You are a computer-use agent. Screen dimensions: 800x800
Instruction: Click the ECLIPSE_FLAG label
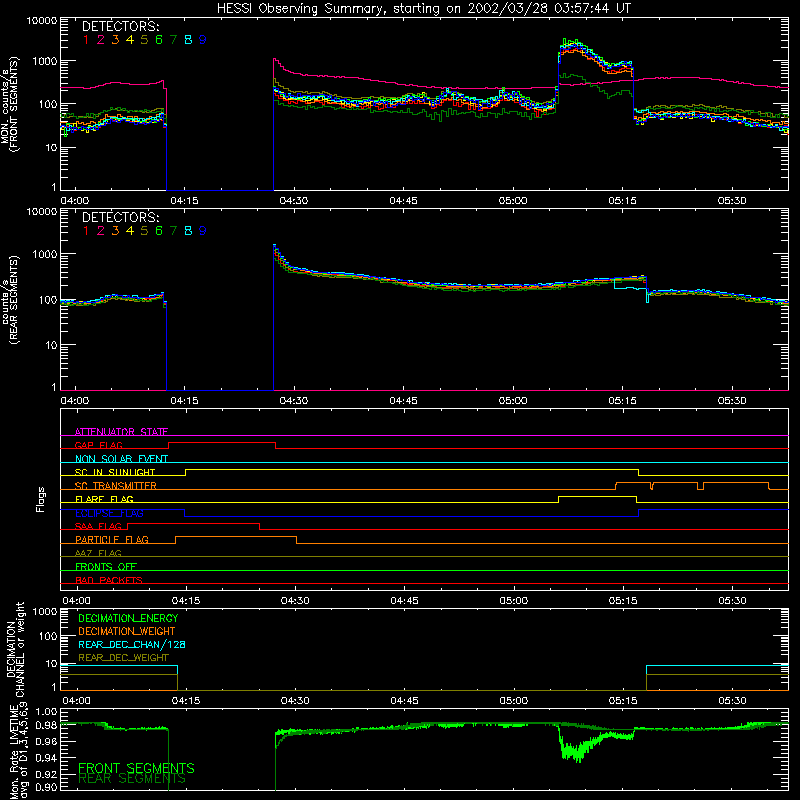pos(109,513)
